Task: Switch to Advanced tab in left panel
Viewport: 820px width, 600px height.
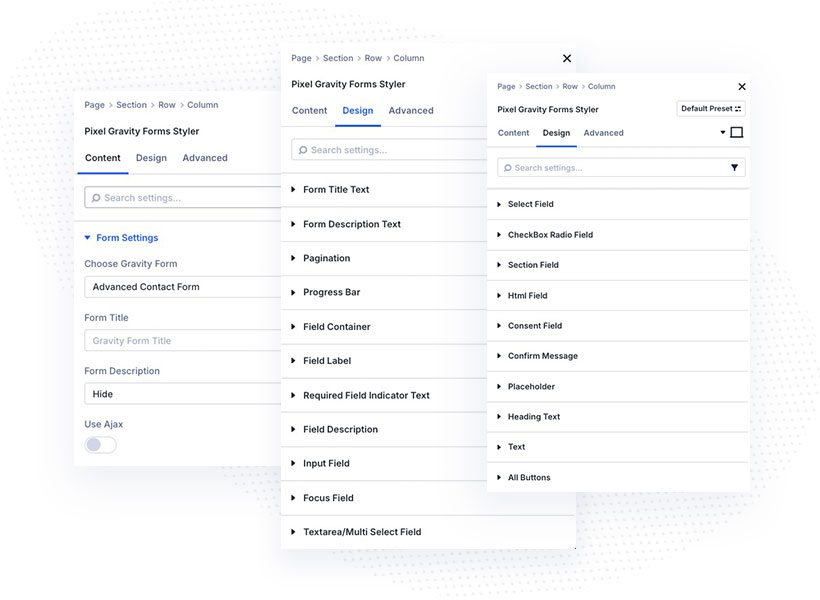Action: 205,158
